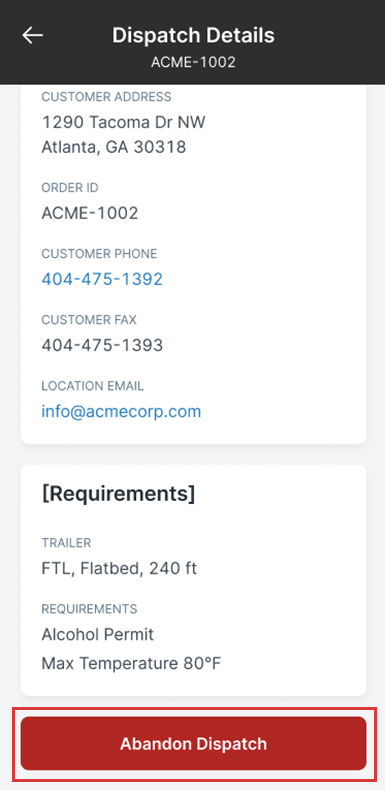This screenshot has height=790, width=385.
Task: Call customer phone 404-475-1392
Action: click(x=102, y=279)
